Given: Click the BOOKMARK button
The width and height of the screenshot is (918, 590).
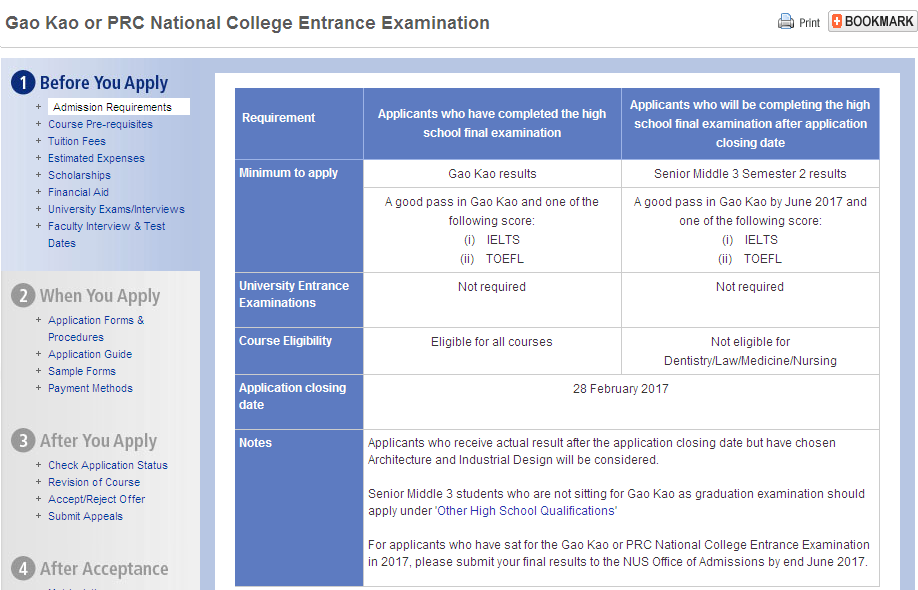Looking at the screenshot, I should pos(872,22).
